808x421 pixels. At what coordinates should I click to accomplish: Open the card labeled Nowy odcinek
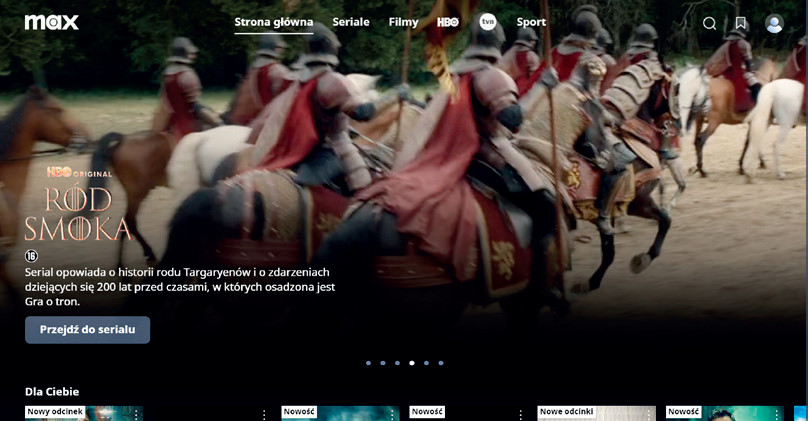(83, 413)
